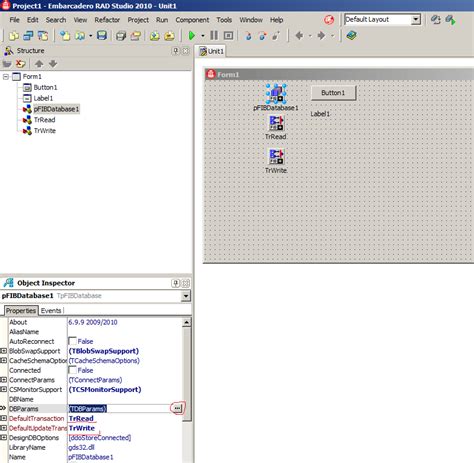Click the back navigation arrow in toolbar
Image resolution: width=474 pixels, height=463 pixels.
click(299, 35)
